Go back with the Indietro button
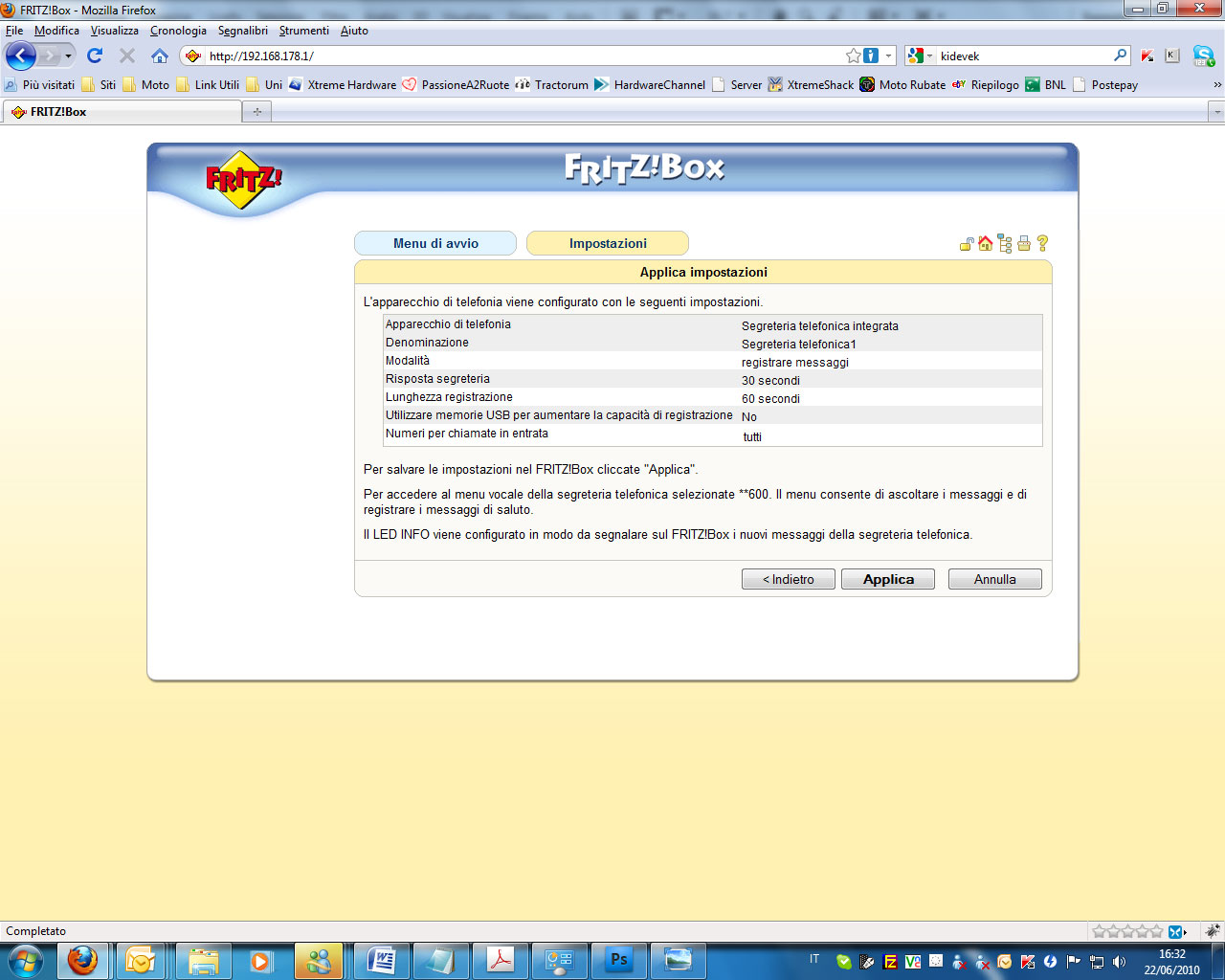 [788, 579]
